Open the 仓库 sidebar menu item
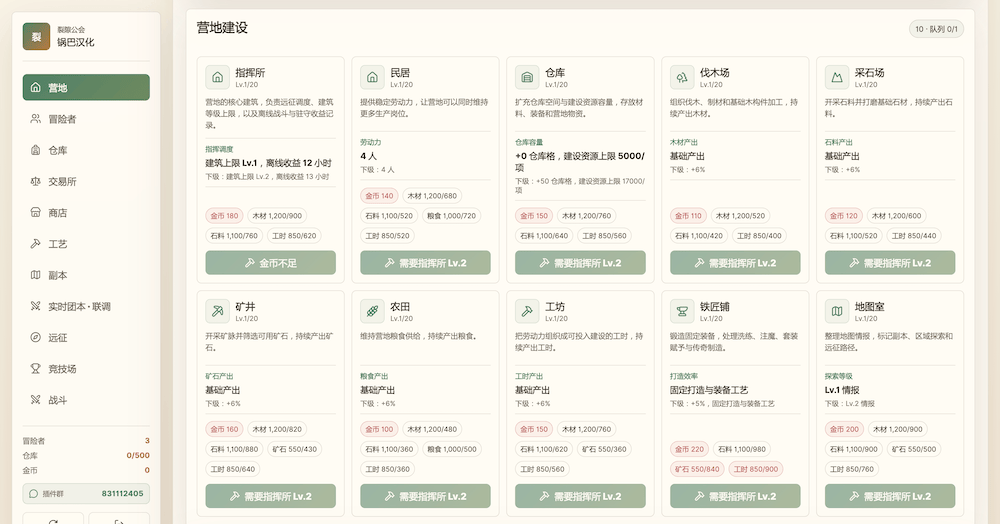This screenshot has height=524, width=1000. coord(86,150)
